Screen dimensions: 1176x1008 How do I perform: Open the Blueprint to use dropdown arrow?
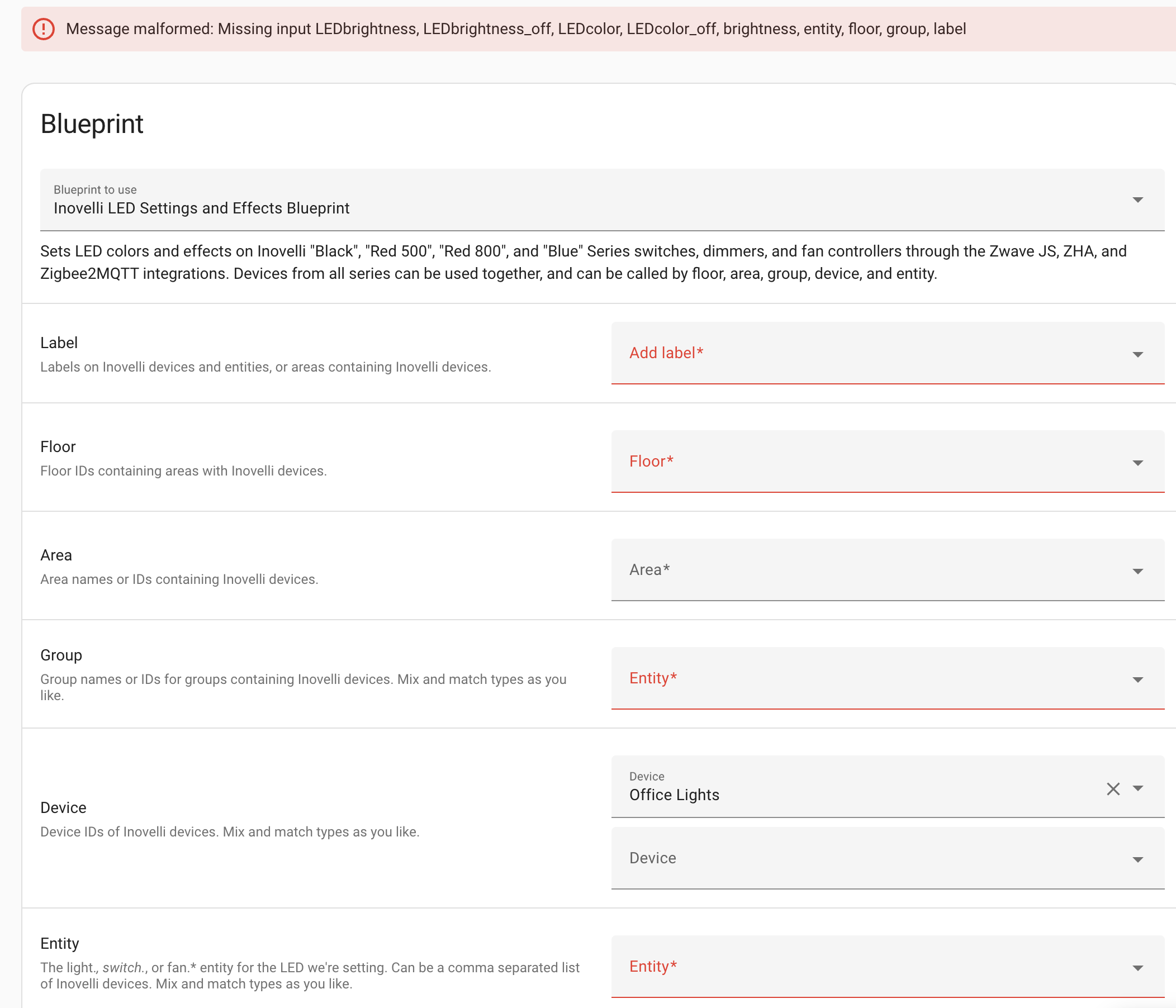coord(1137,199)
